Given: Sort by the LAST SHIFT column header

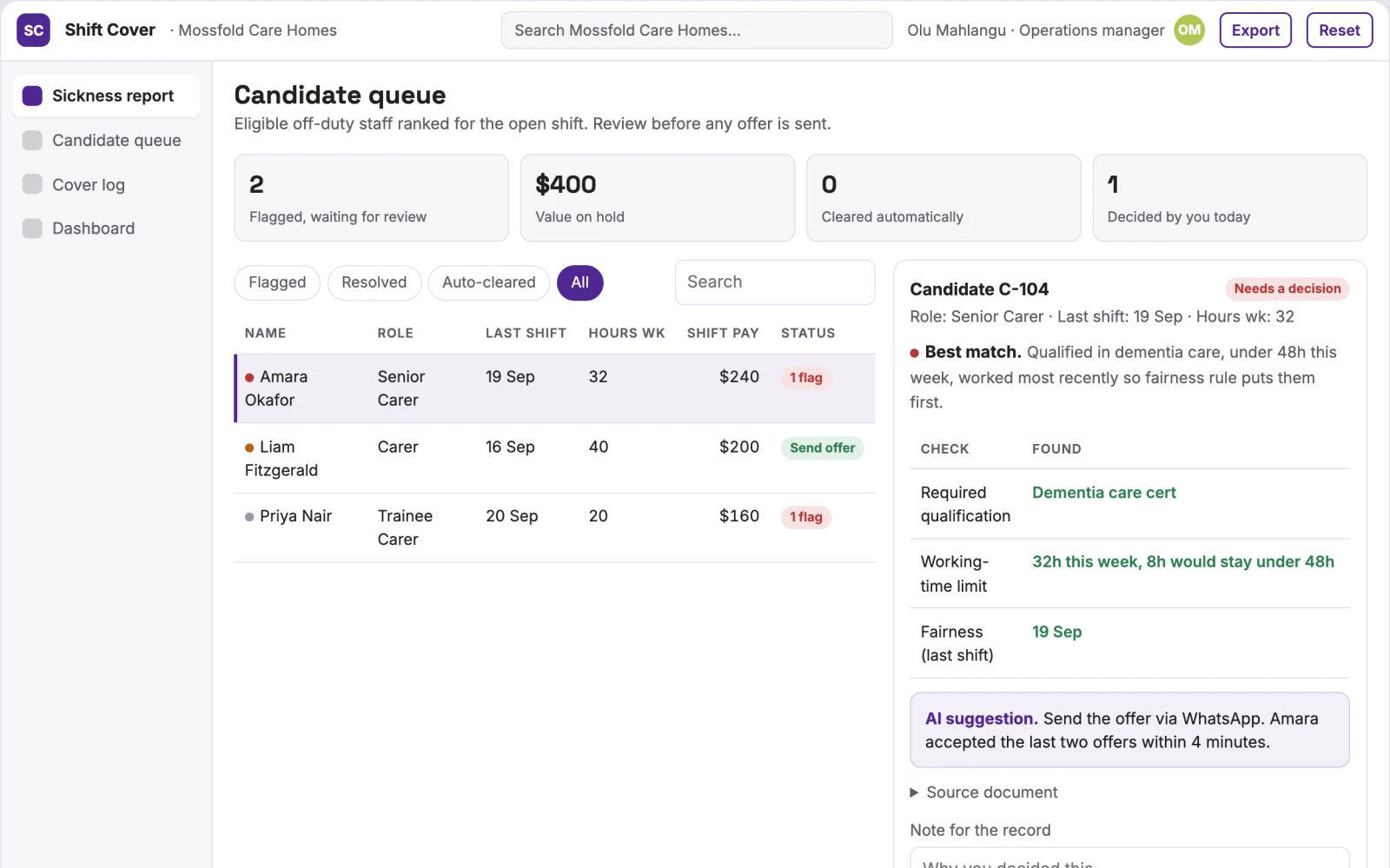Looking at the screenshot, I should tap(526, 333).
